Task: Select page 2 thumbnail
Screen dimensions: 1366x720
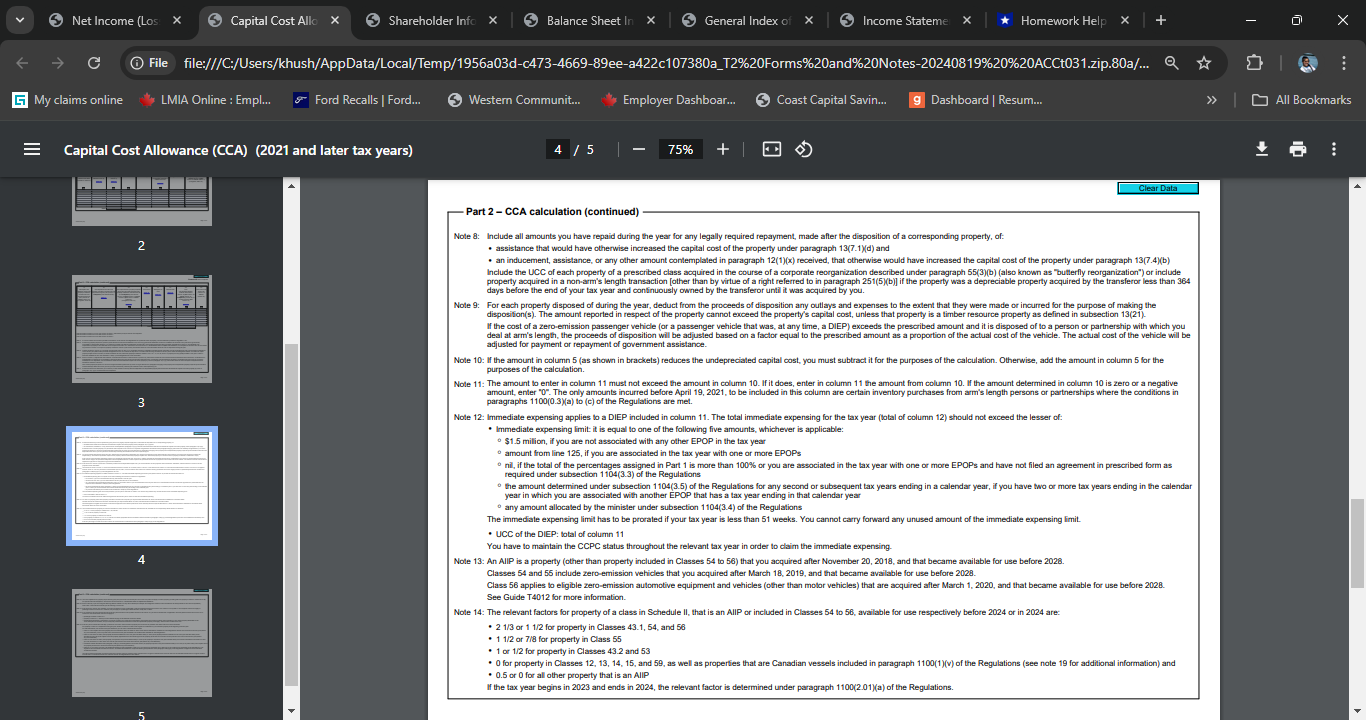Action: [142, 201]
